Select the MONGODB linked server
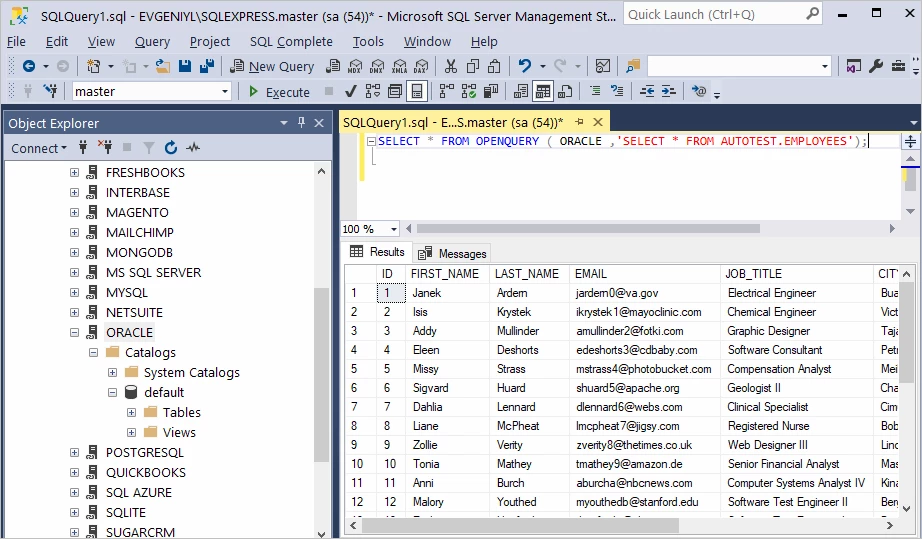The image size is (922, 539). [x=139, y=253]
